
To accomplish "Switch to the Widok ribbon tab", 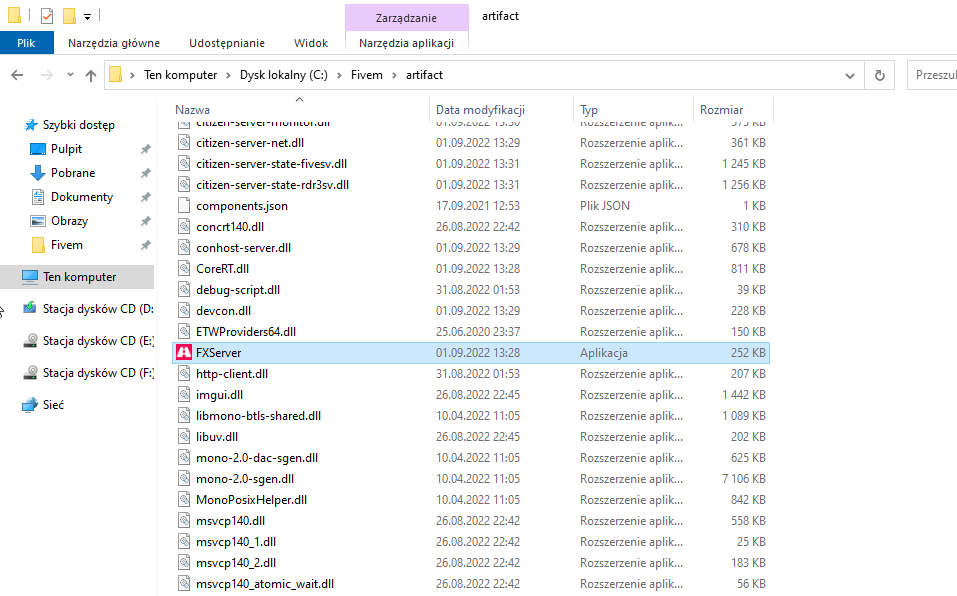I will [310, 43].
